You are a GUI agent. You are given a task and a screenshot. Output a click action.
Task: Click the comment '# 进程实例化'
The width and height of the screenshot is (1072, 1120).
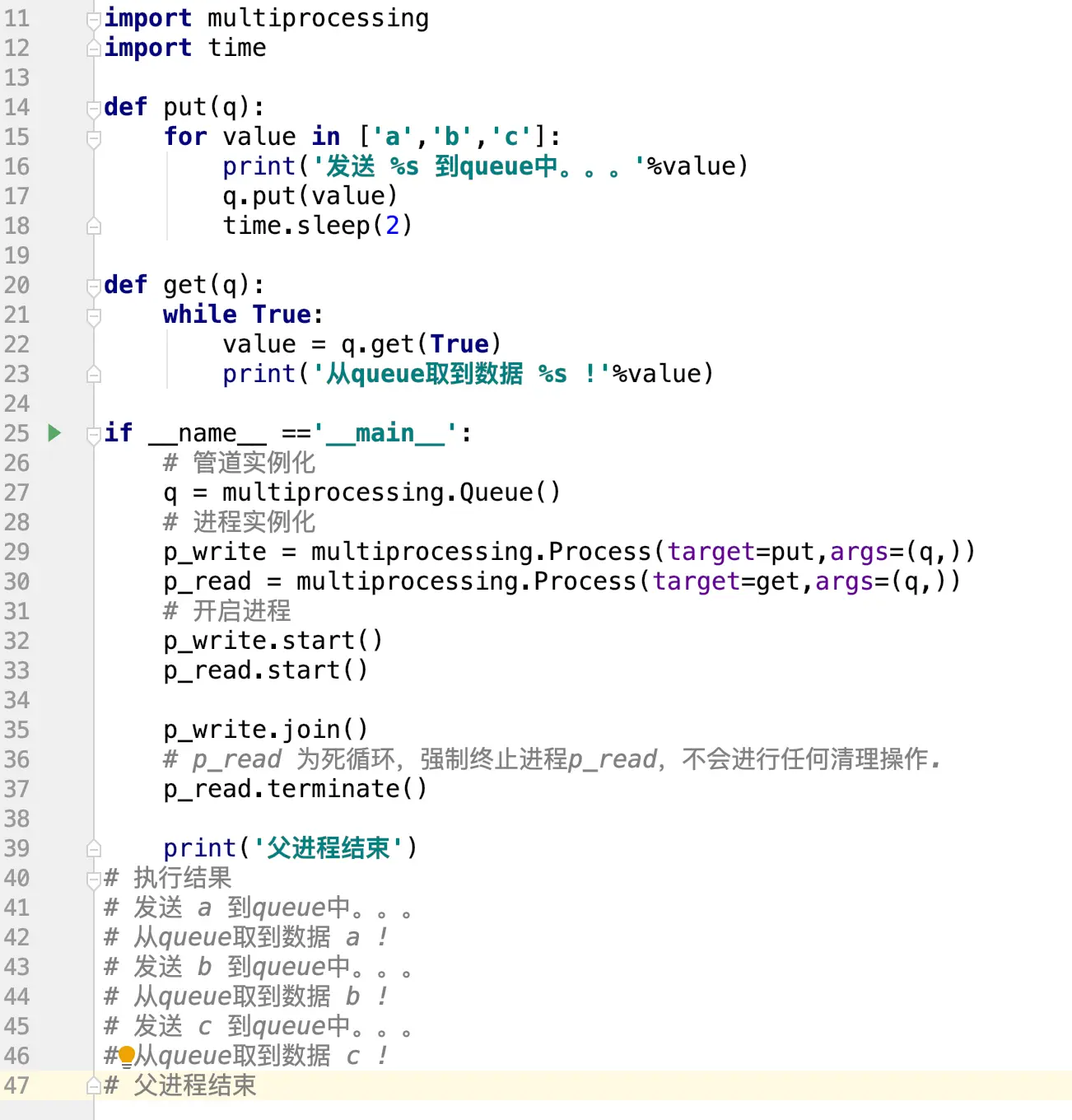239,522
